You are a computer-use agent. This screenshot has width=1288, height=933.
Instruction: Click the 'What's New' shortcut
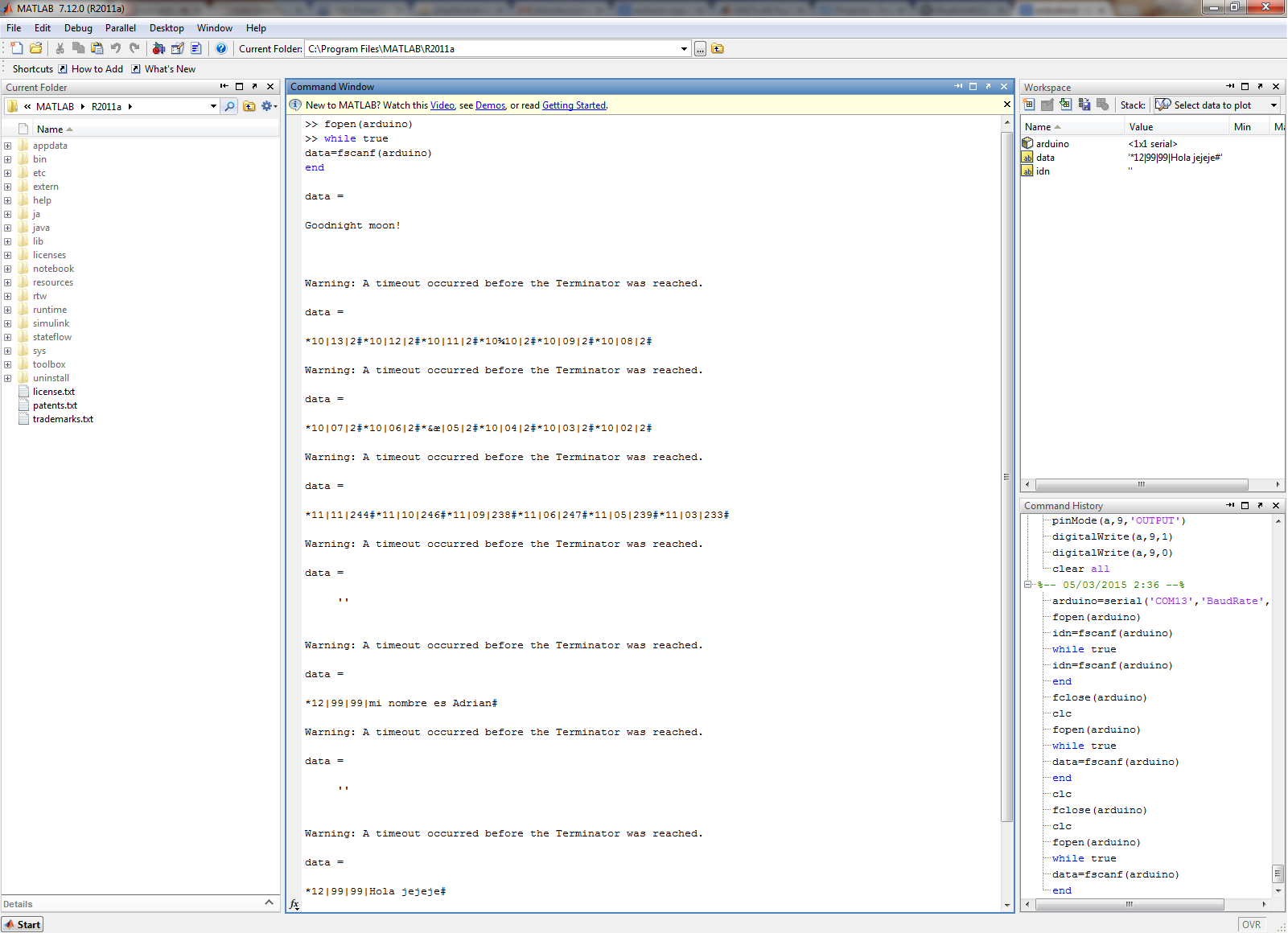coord(163,69)
